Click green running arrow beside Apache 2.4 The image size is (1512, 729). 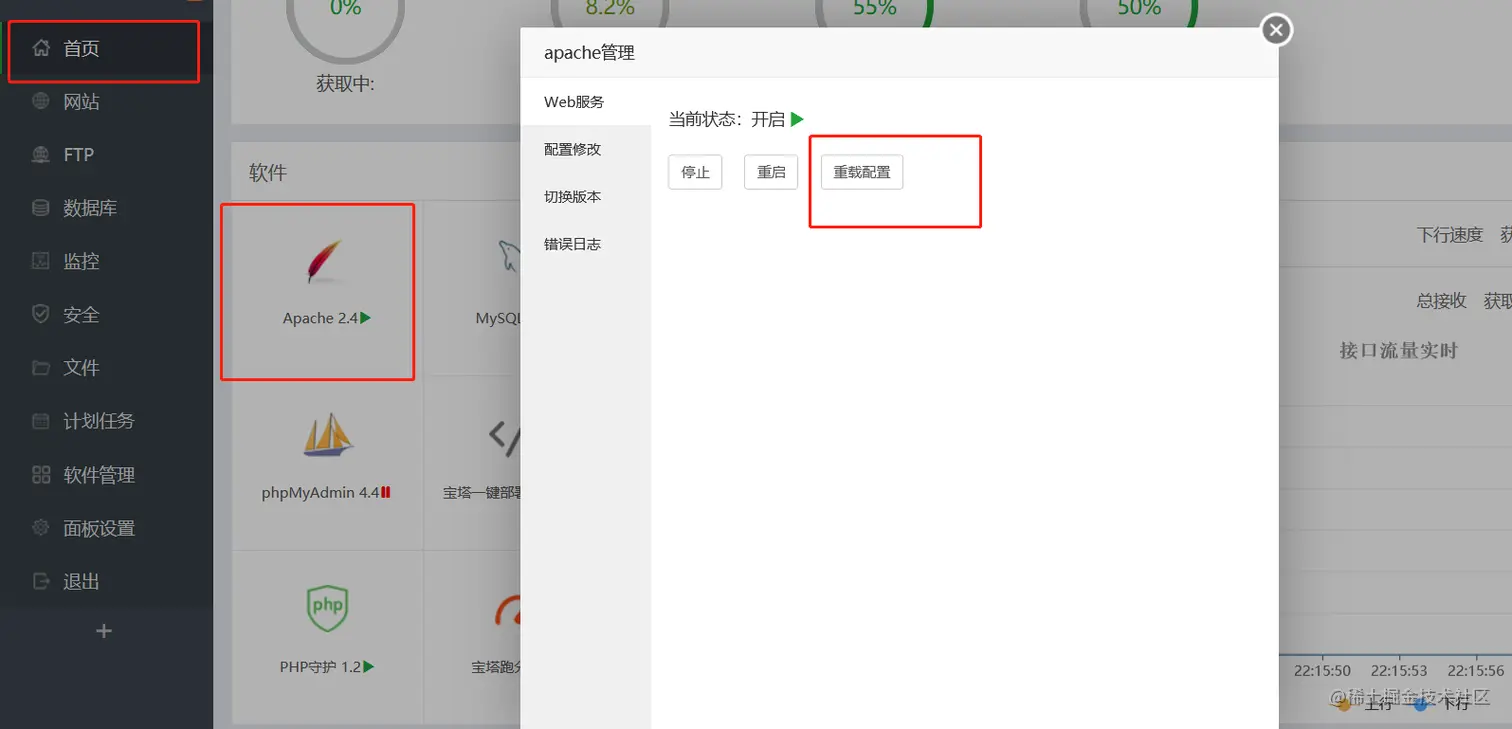pyautogui.click(x=366, y=318)
